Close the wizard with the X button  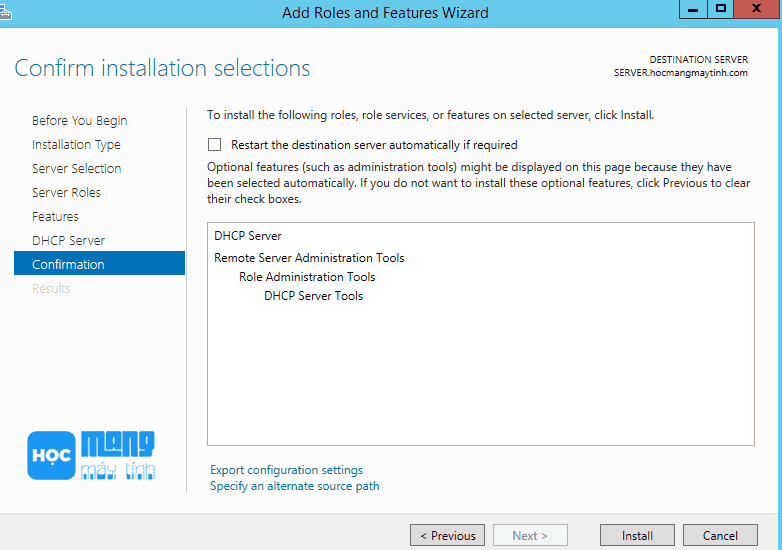point(757,9)
